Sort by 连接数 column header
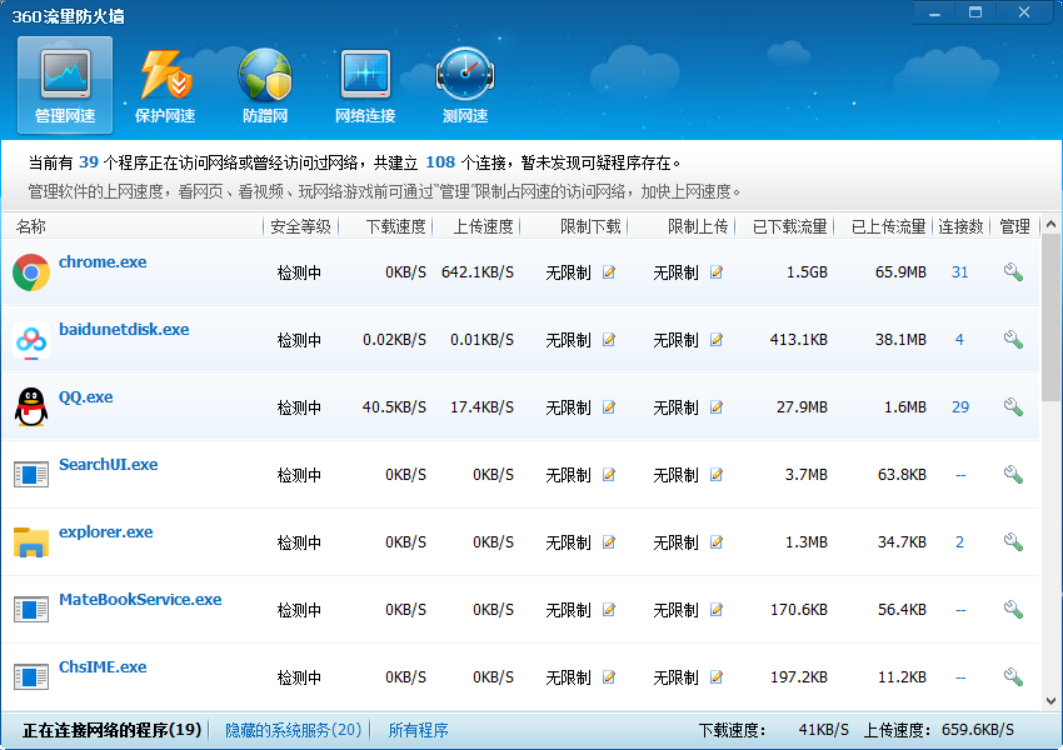 point(961,226)
